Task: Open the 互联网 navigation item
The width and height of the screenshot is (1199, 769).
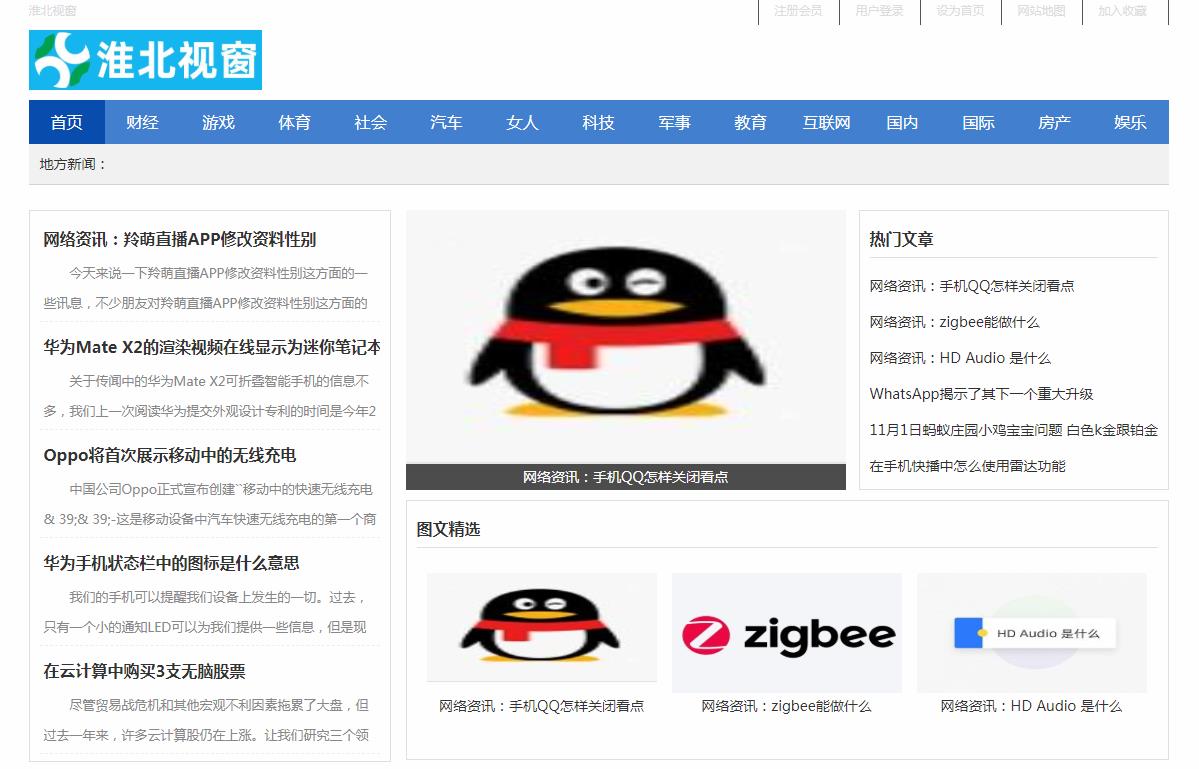Action: 827,122
